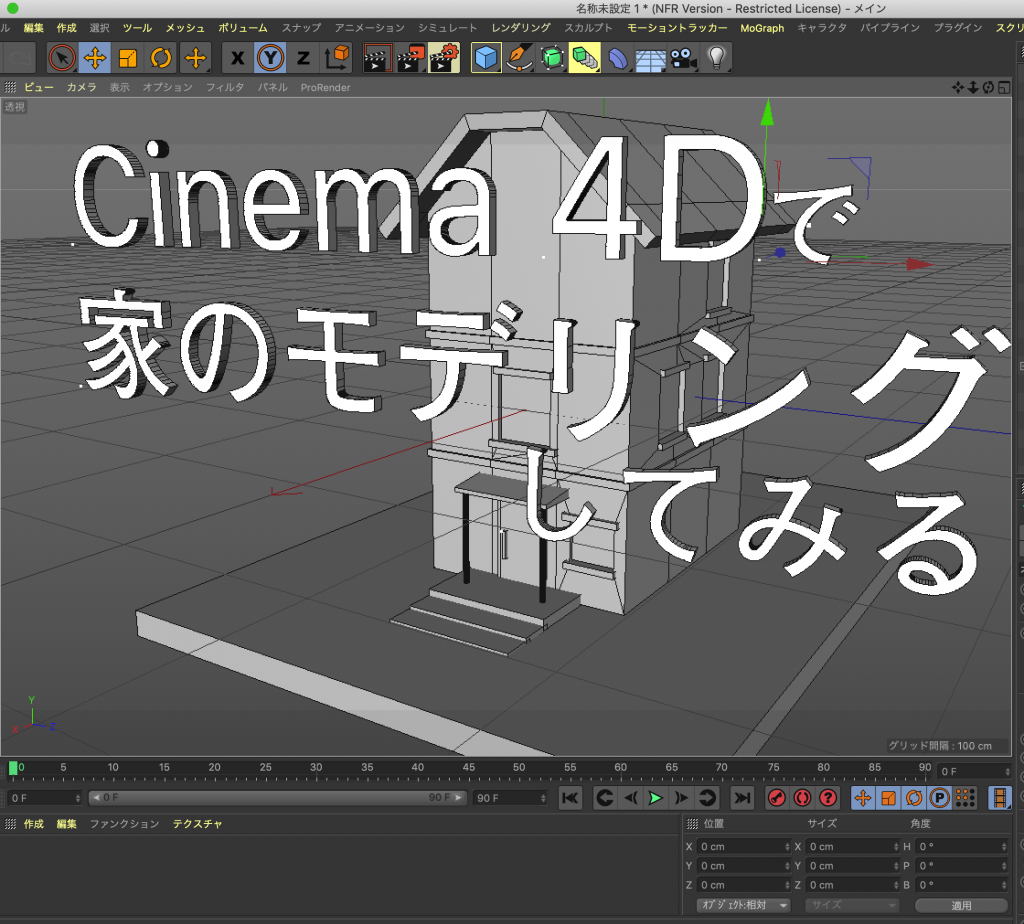Click the keyframe selection question mark button

(828, 798)
